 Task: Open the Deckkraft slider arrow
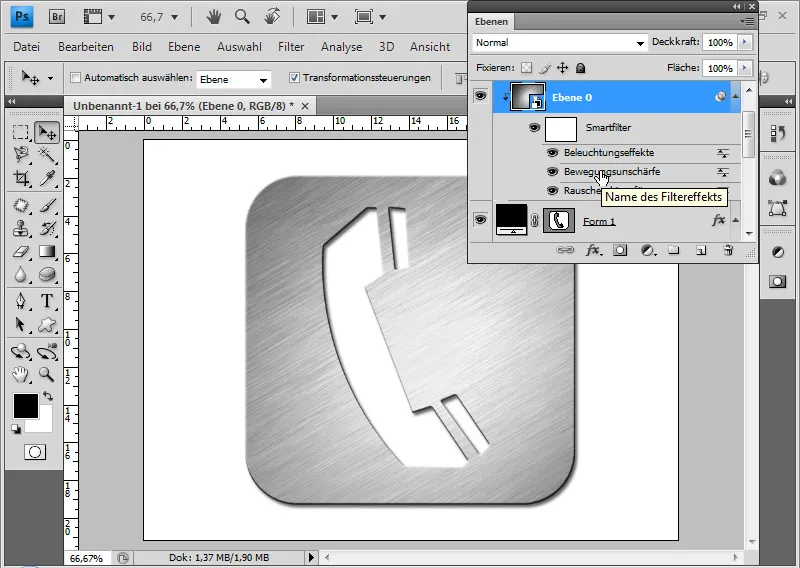point(745,42)
